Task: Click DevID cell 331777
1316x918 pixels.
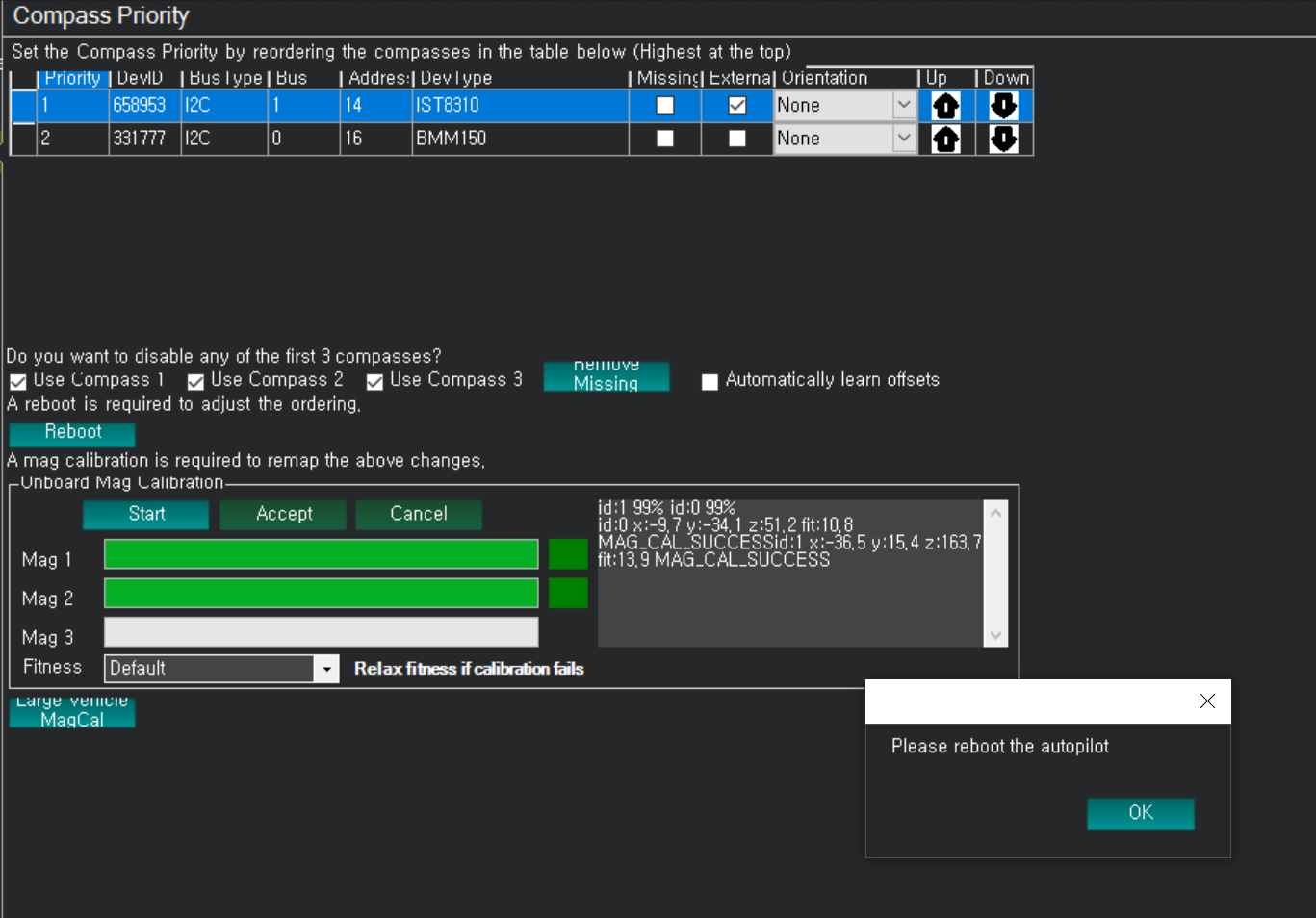Action: 144,139
